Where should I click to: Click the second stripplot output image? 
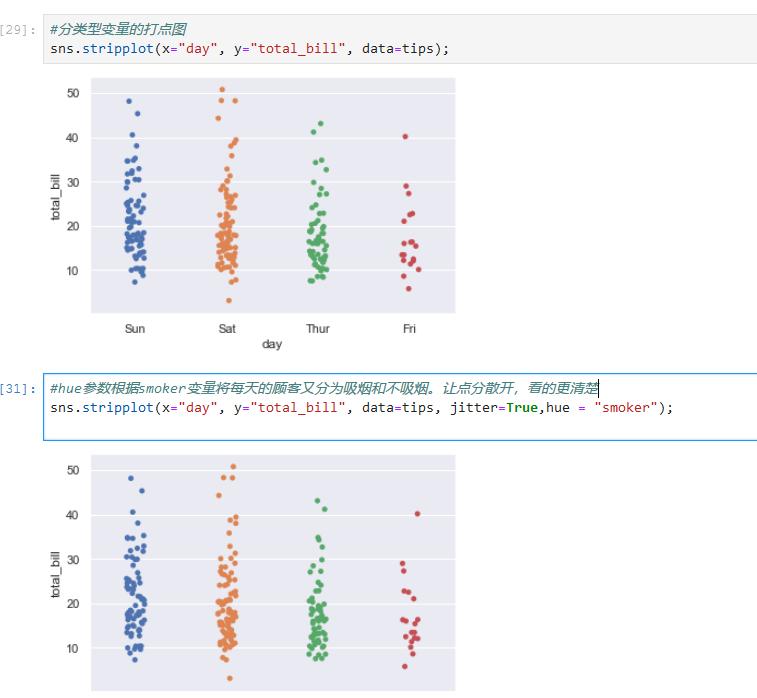(253, 574)
